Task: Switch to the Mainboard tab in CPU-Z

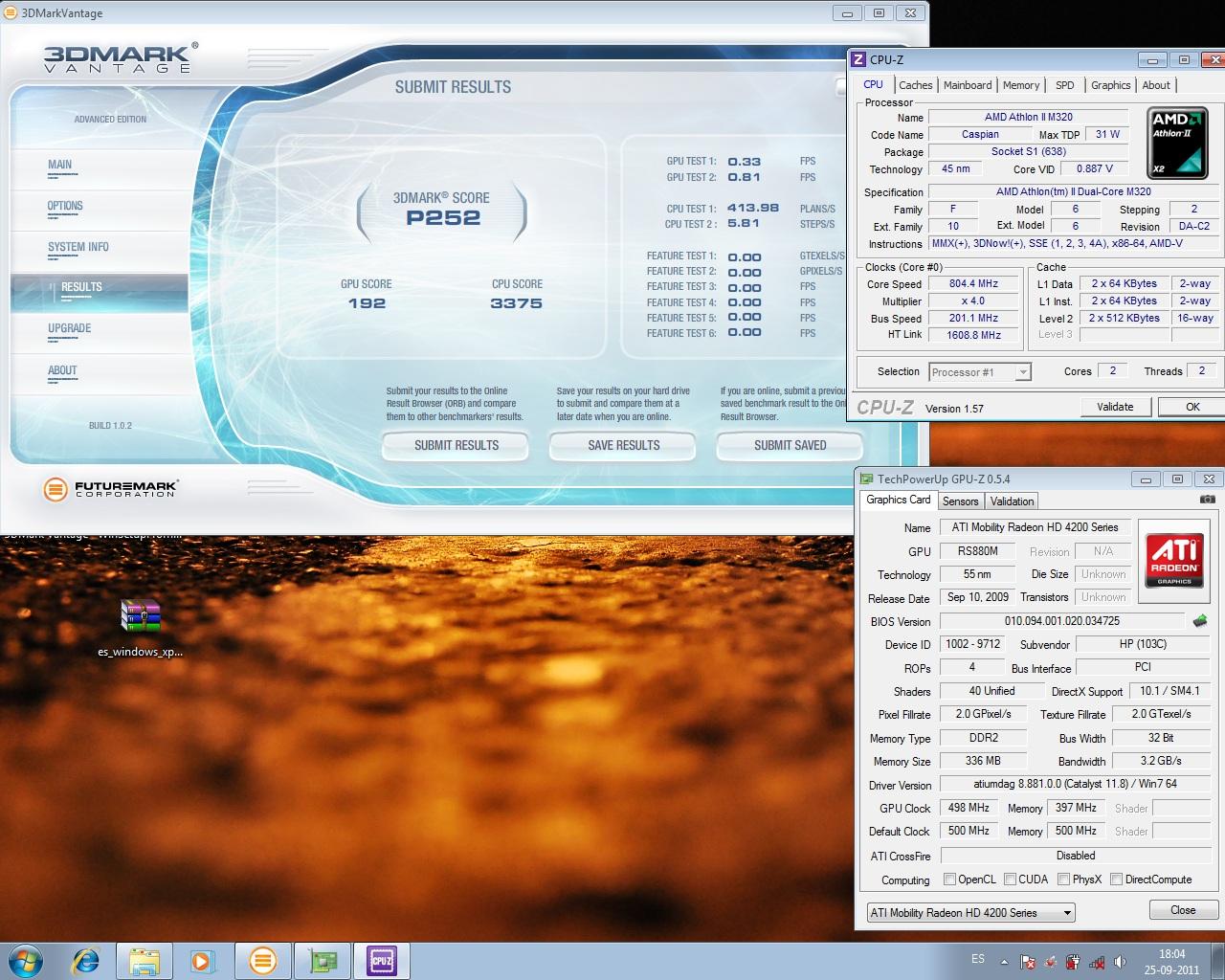Action: [968, 85]
